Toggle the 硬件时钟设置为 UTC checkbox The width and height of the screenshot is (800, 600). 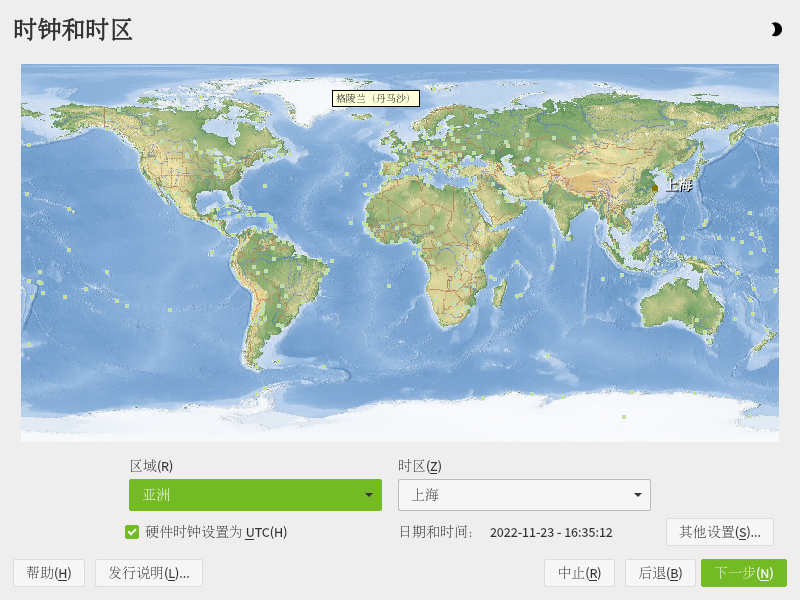132,532
